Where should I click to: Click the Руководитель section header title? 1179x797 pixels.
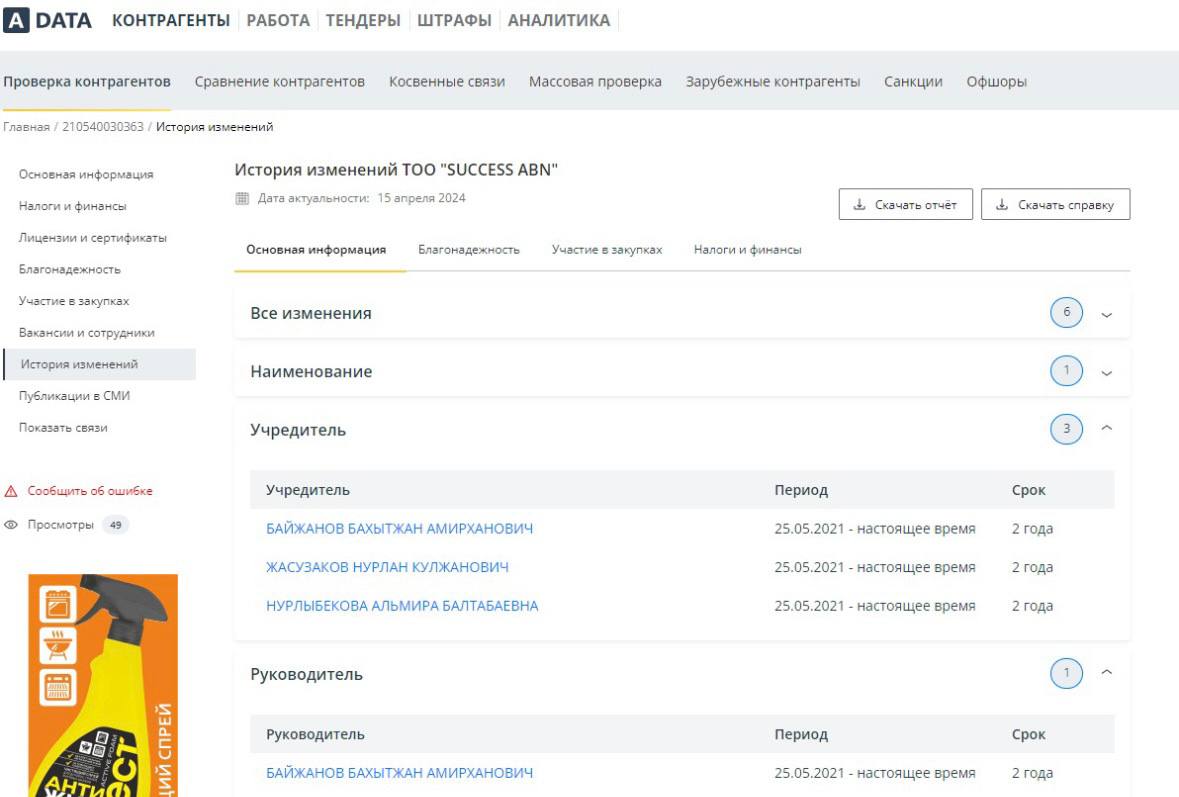coord(306,674)
